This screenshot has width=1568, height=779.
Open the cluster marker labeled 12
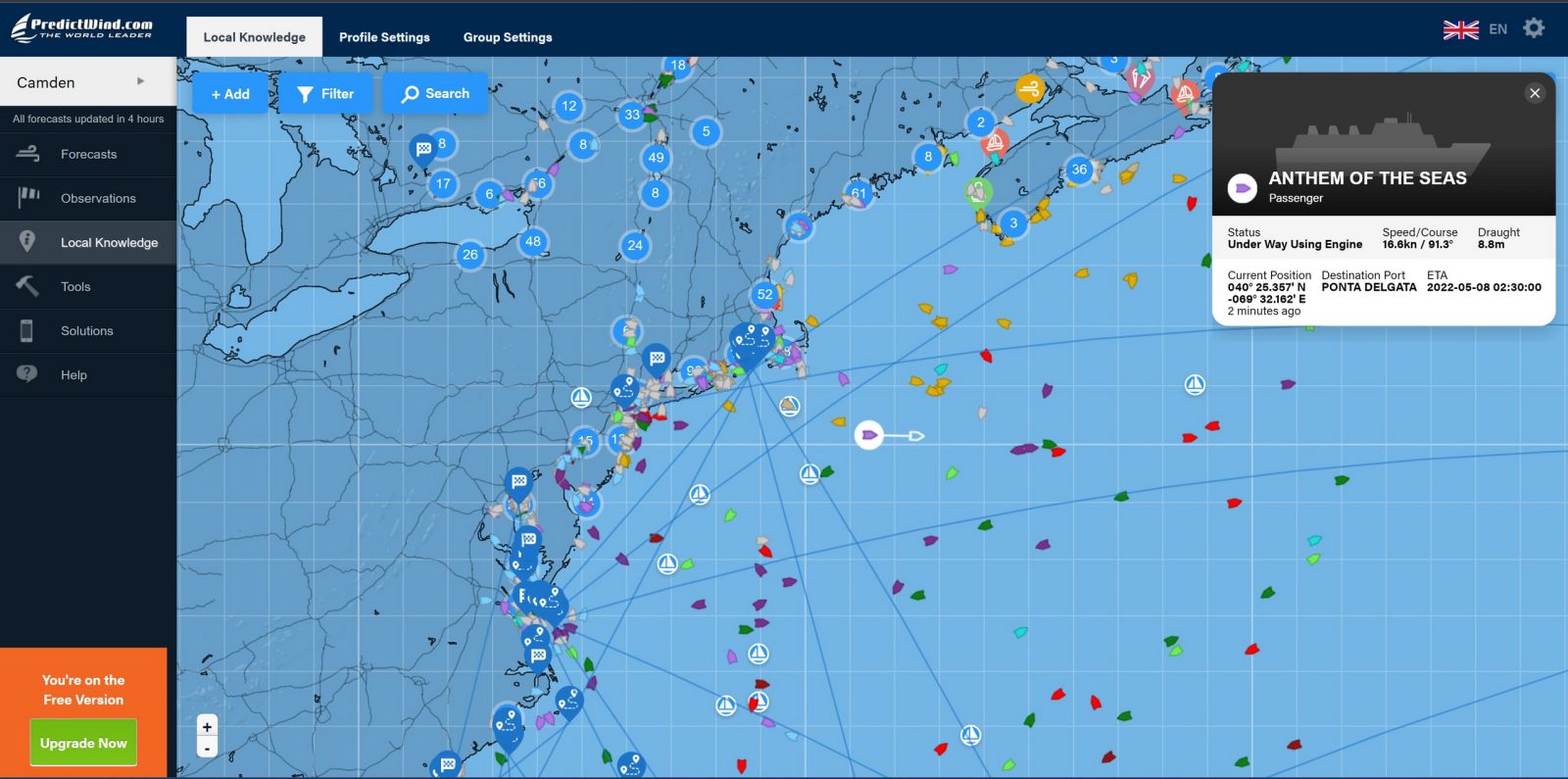(569, 106)
